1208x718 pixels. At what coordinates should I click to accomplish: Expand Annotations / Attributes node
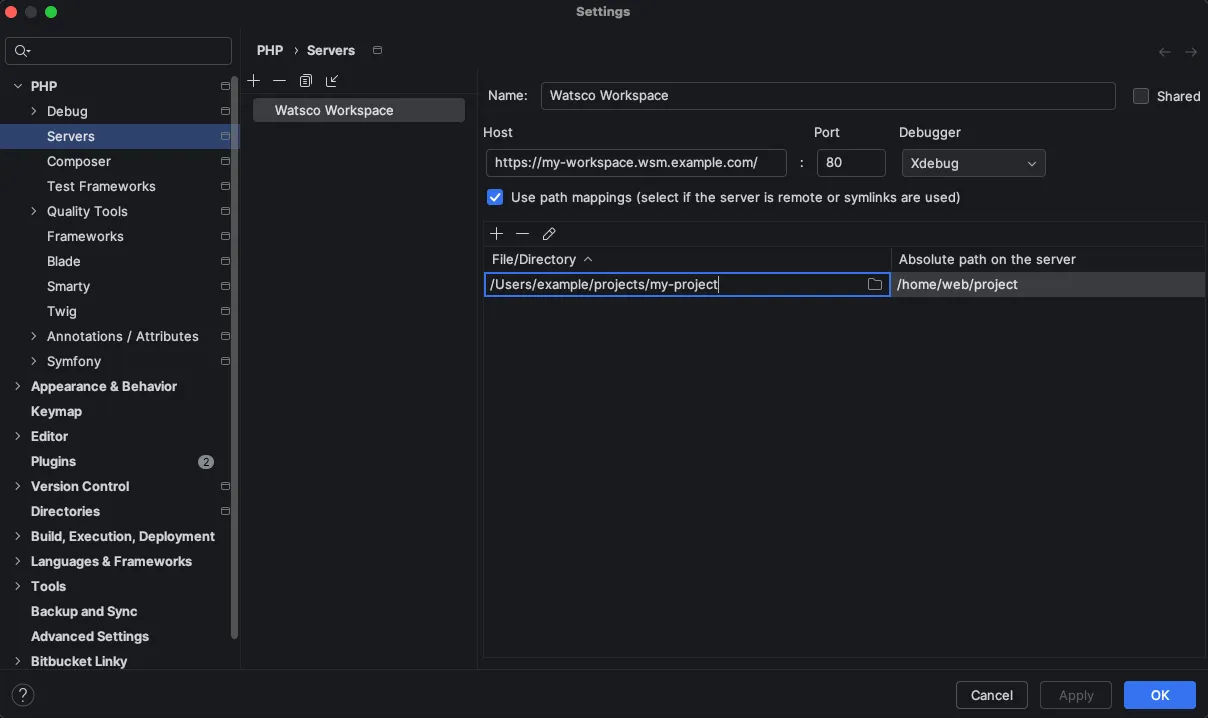34,336
